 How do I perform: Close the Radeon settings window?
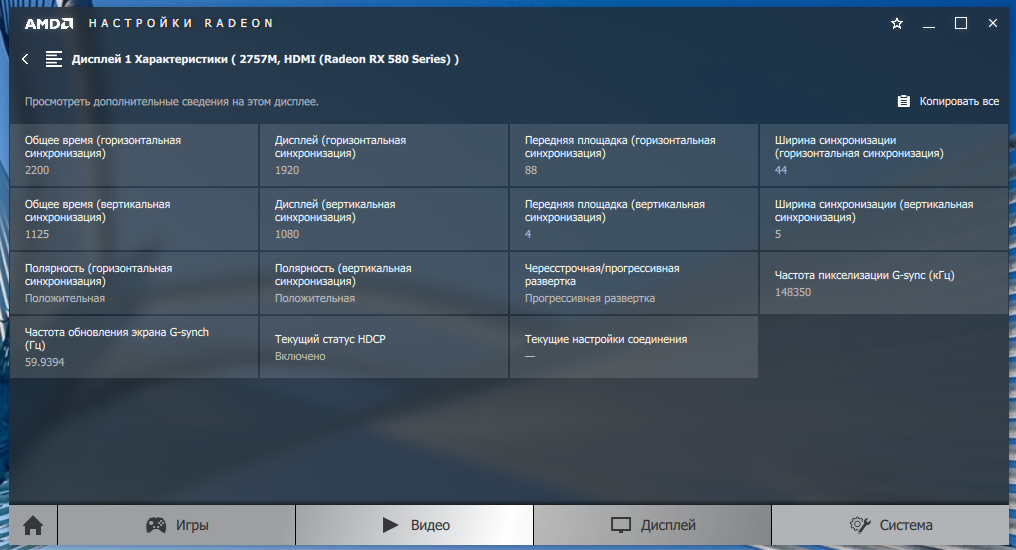[993, 23]
